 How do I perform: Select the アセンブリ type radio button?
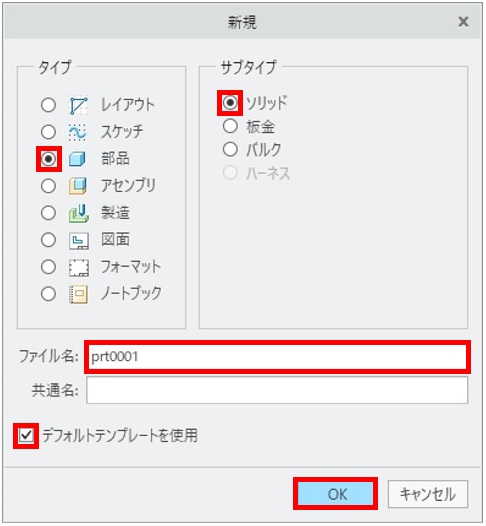tap(49, 186)
